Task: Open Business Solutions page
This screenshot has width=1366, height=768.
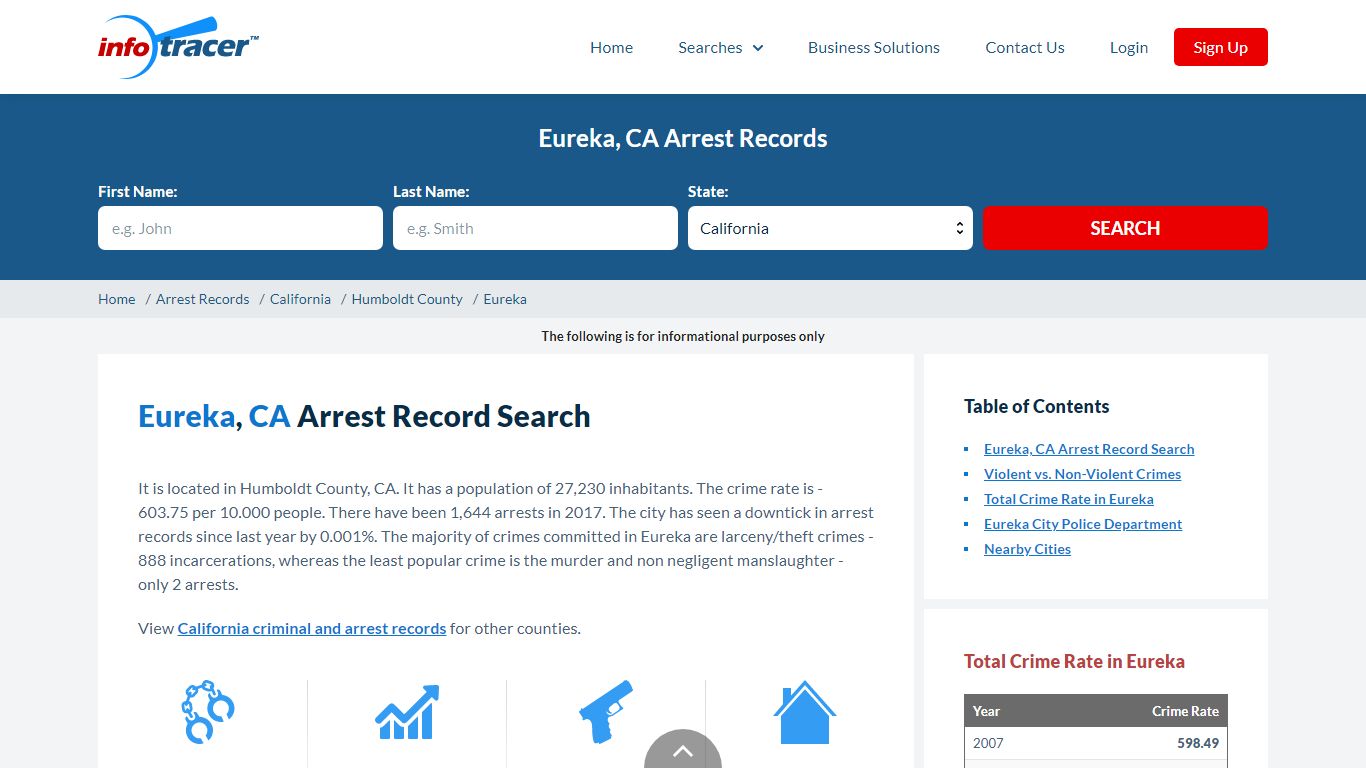Action: click(x=874, y=47)
